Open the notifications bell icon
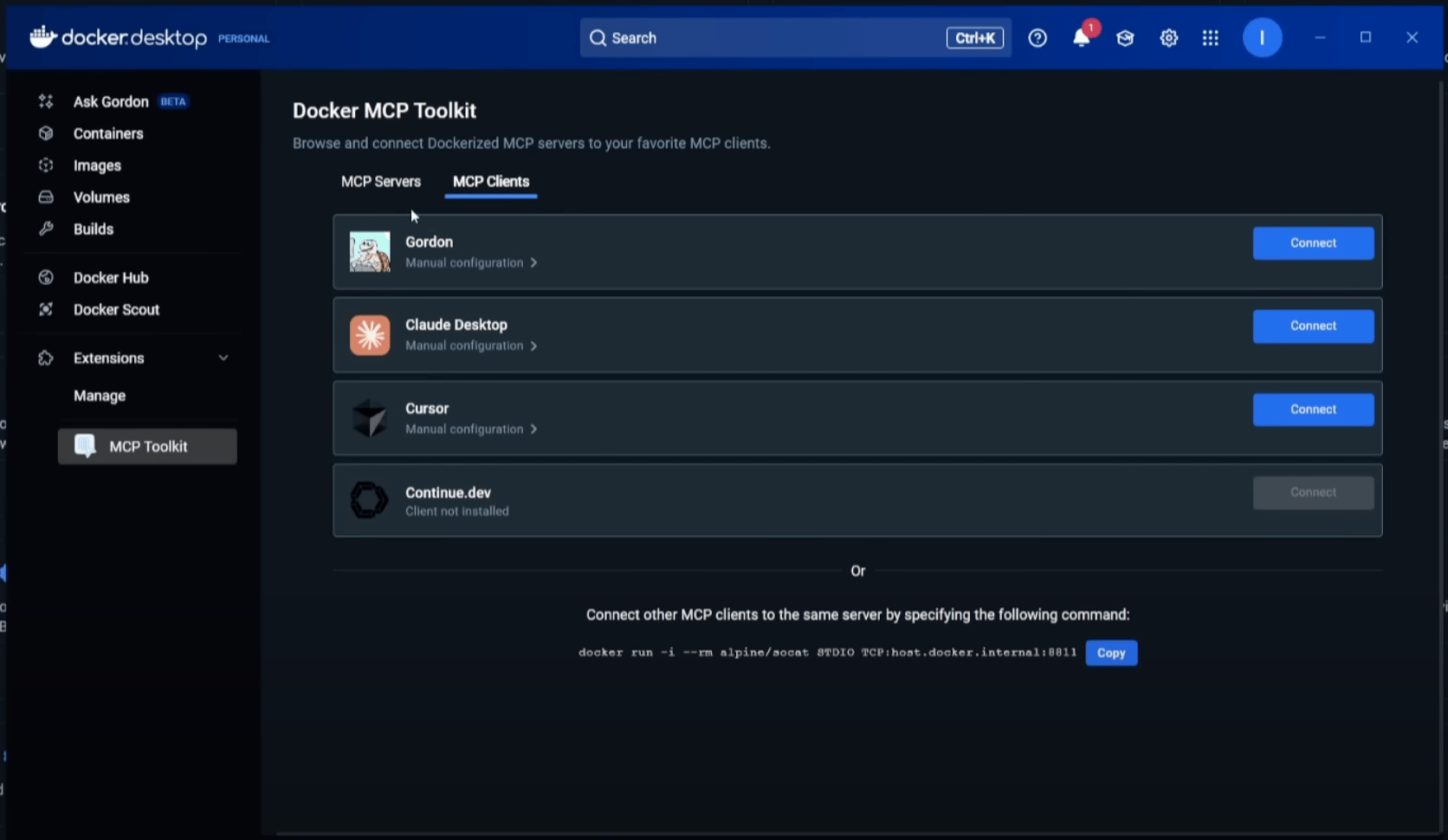Screen dimensions: 1448x840 click(1081, 38)
